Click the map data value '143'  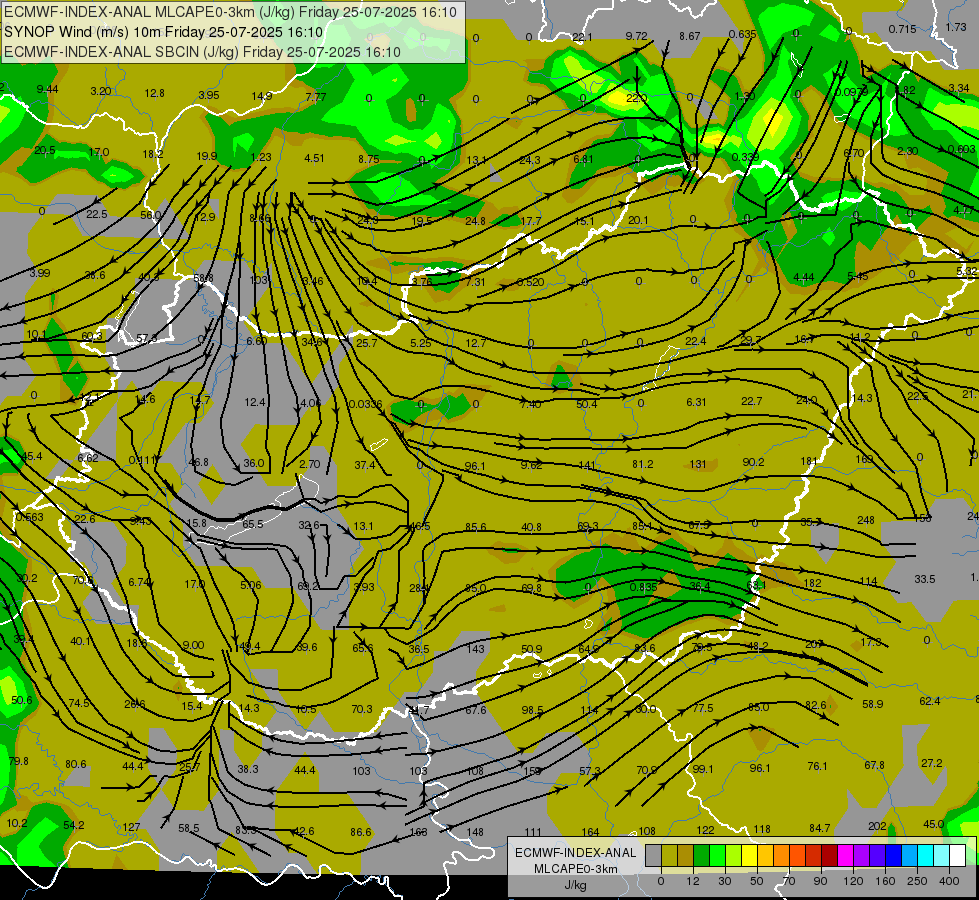[x=476, y=649]
